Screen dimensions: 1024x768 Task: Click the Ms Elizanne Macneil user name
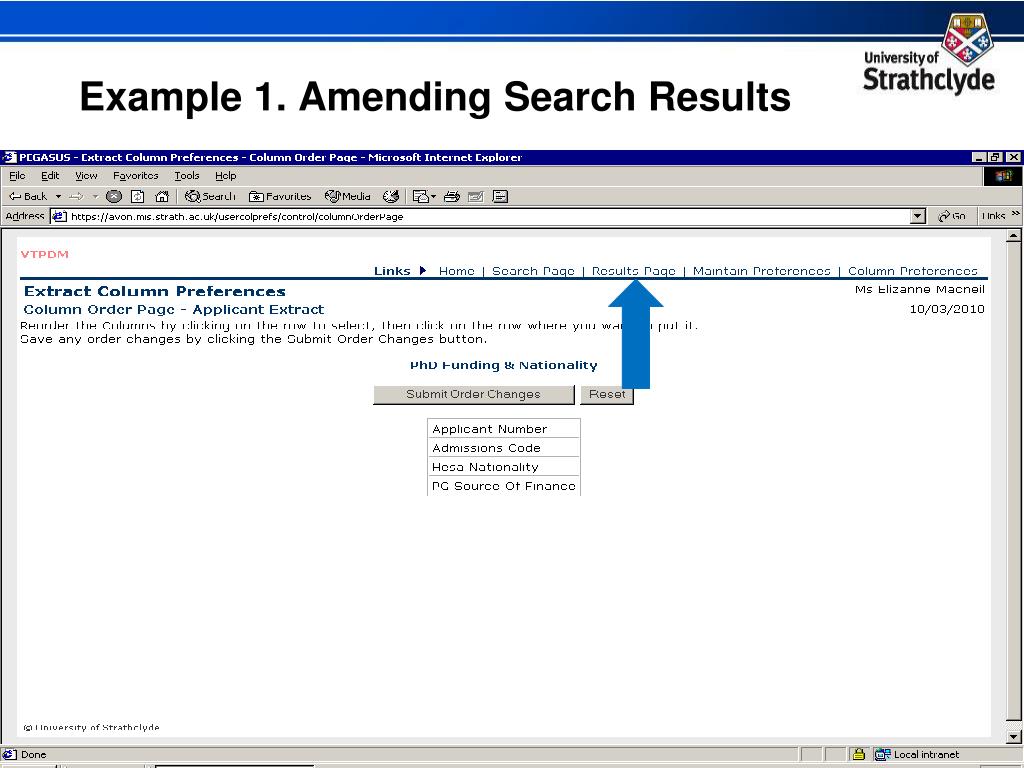[920, 289]
